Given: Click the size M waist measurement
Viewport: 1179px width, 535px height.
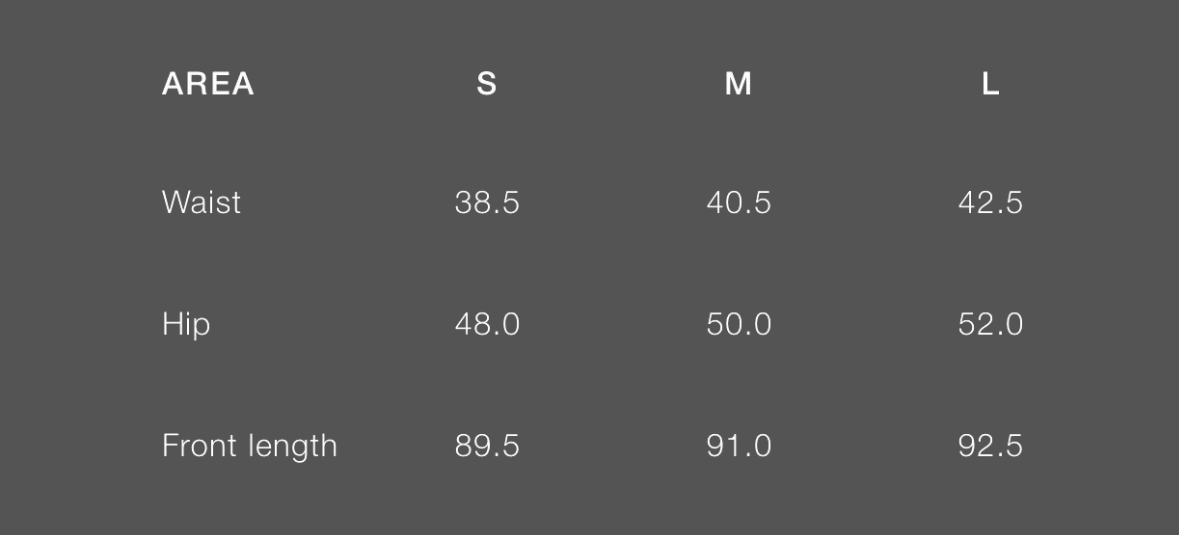Looking at the screenshot, I should point(739,203).
